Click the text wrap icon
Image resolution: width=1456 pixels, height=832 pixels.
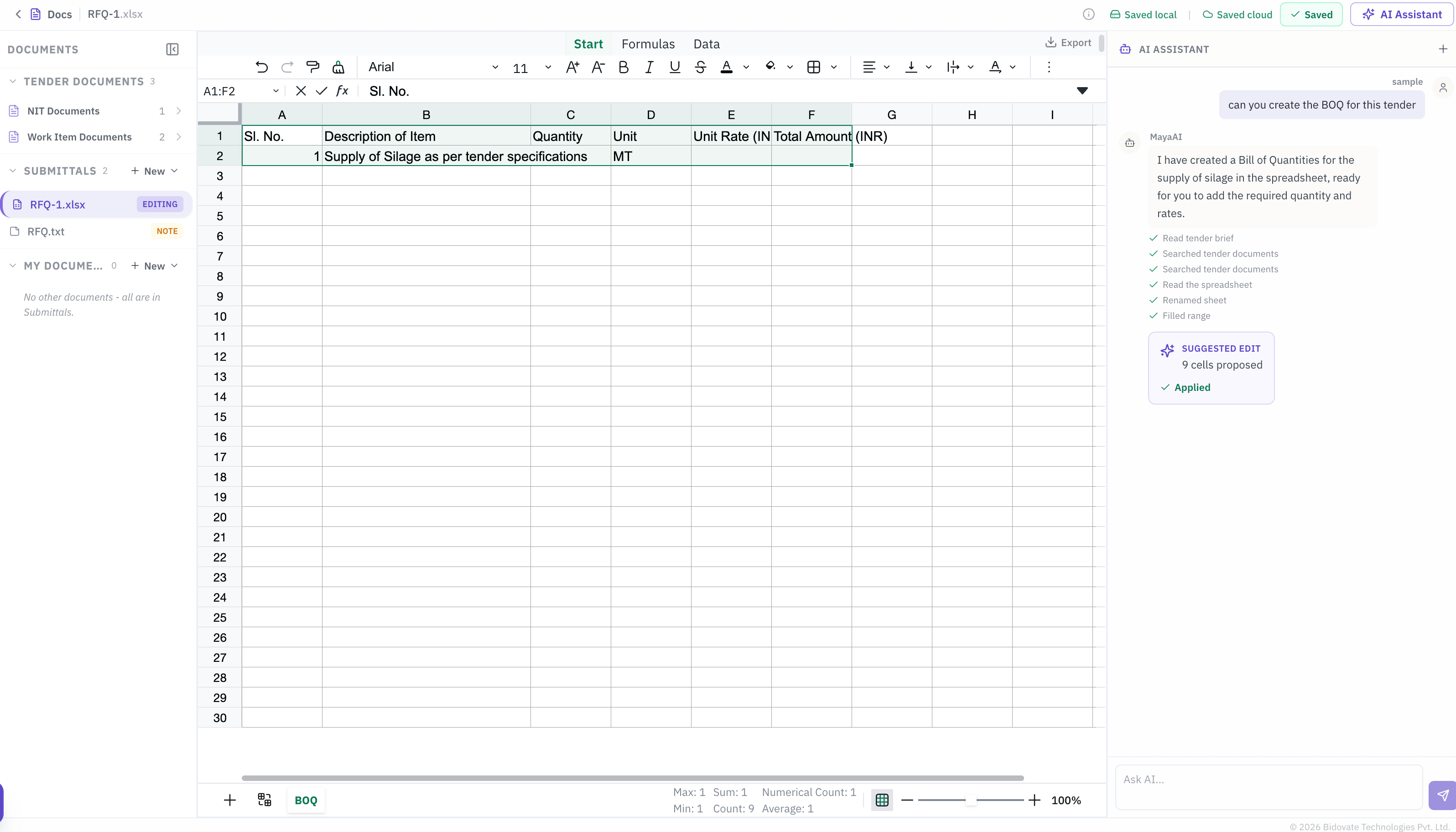(x=952, y=68)
